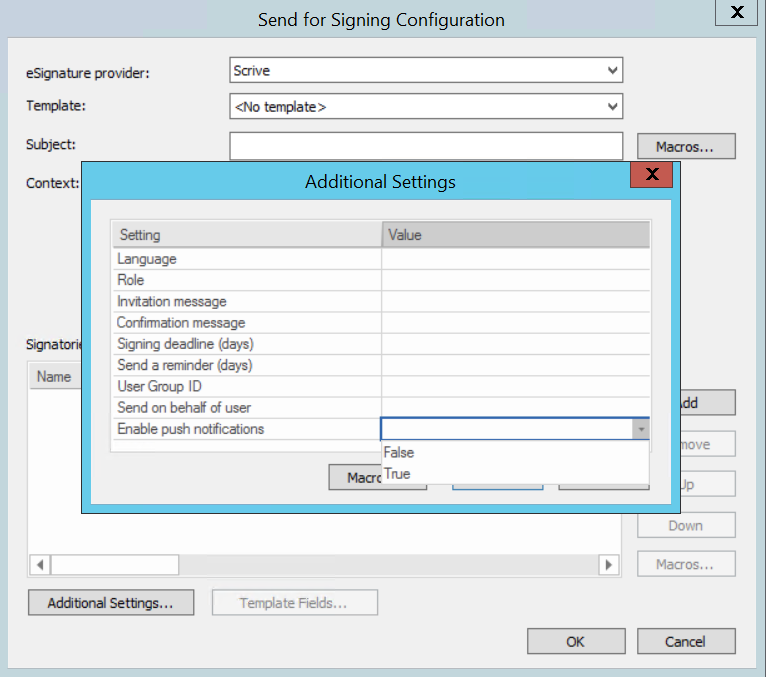Click the Language value cell
Image resolution: width=766 pixels, height=677 pixels.
(516, 259)
